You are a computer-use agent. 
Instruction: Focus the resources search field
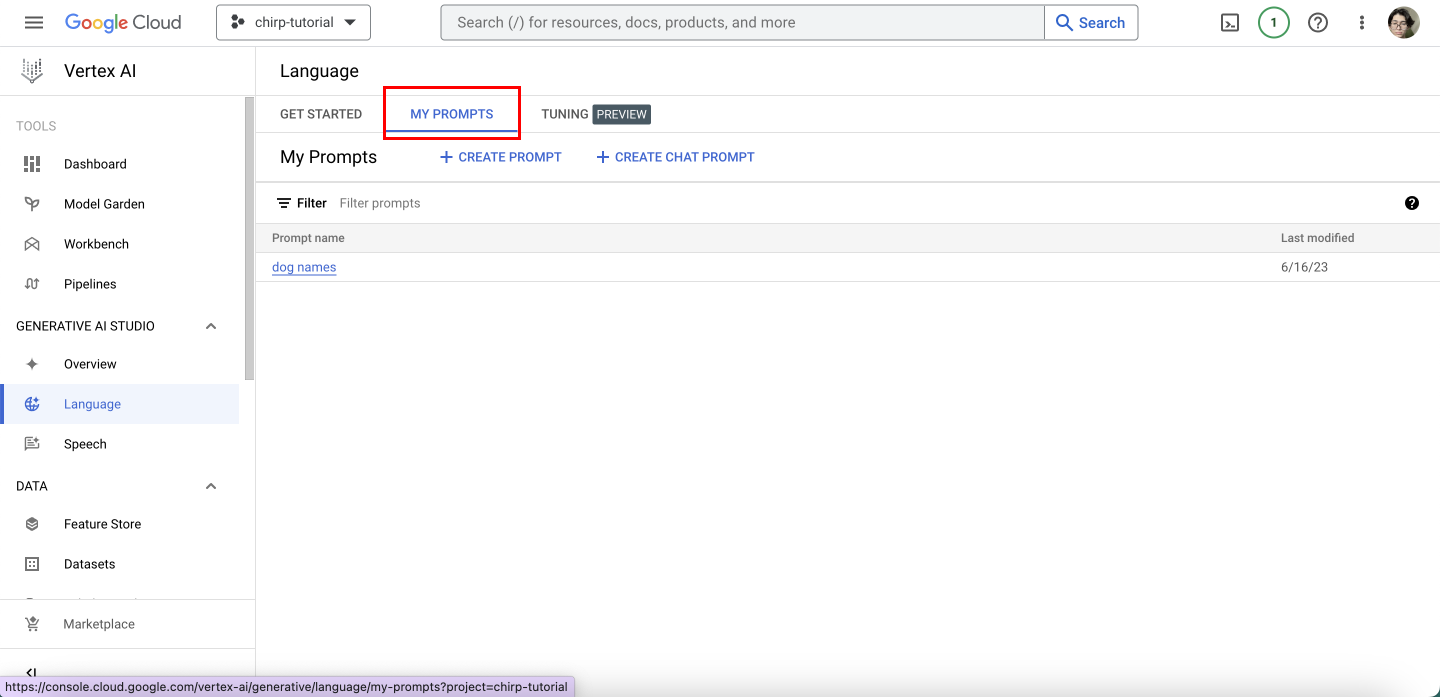[x=742, y=22]
